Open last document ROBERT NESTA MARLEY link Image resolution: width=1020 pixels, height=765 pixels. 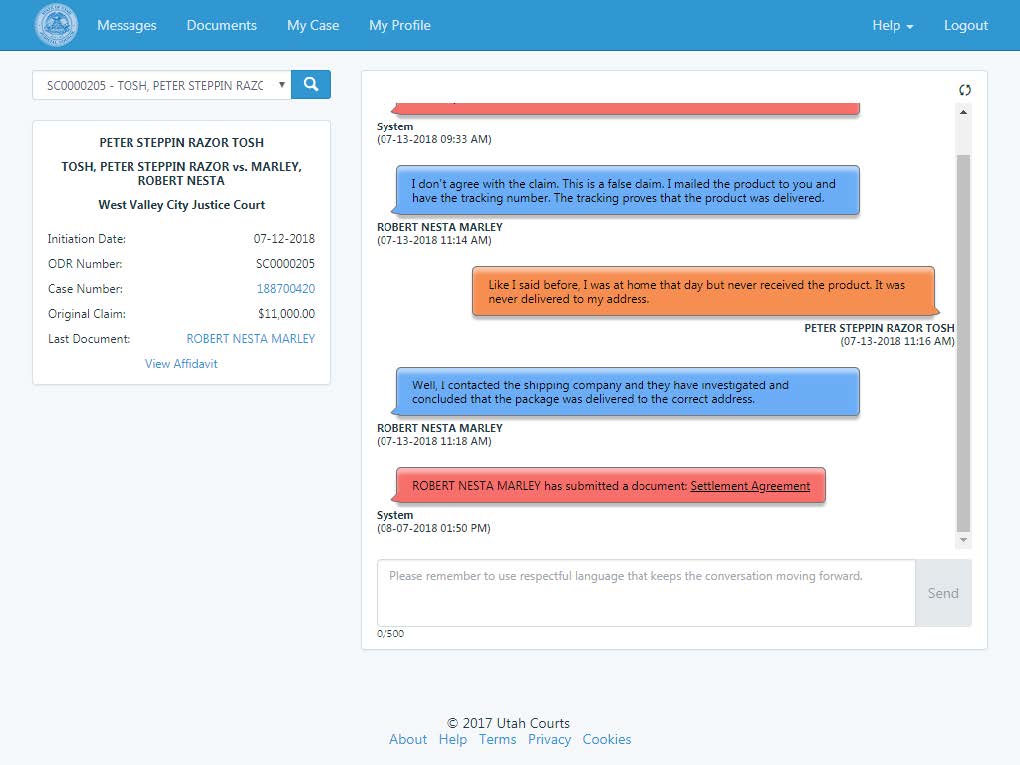[x=250, y=339]
